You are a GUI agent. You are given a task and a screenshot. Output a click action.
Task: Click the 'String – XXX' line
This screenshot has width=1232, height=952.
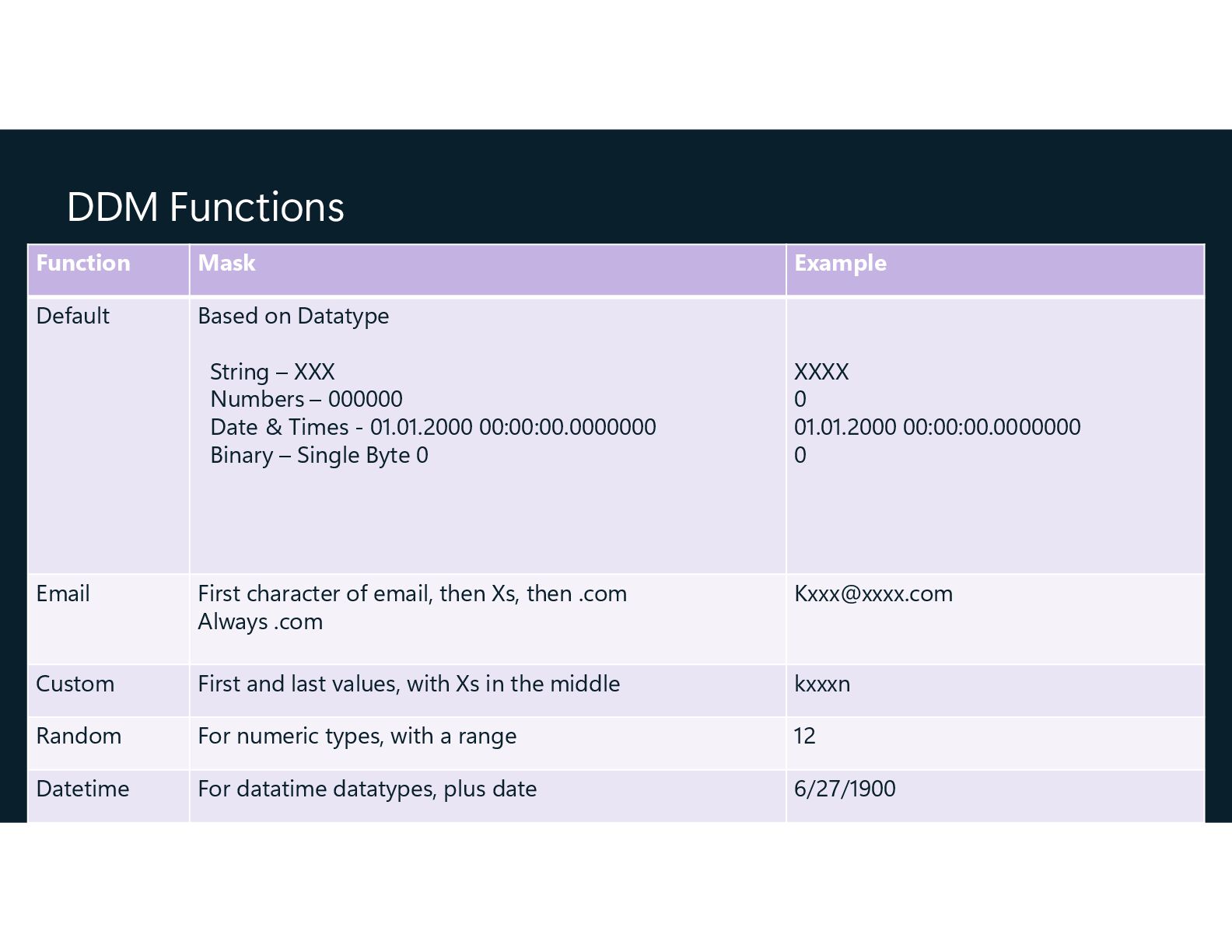coord(272,372)
